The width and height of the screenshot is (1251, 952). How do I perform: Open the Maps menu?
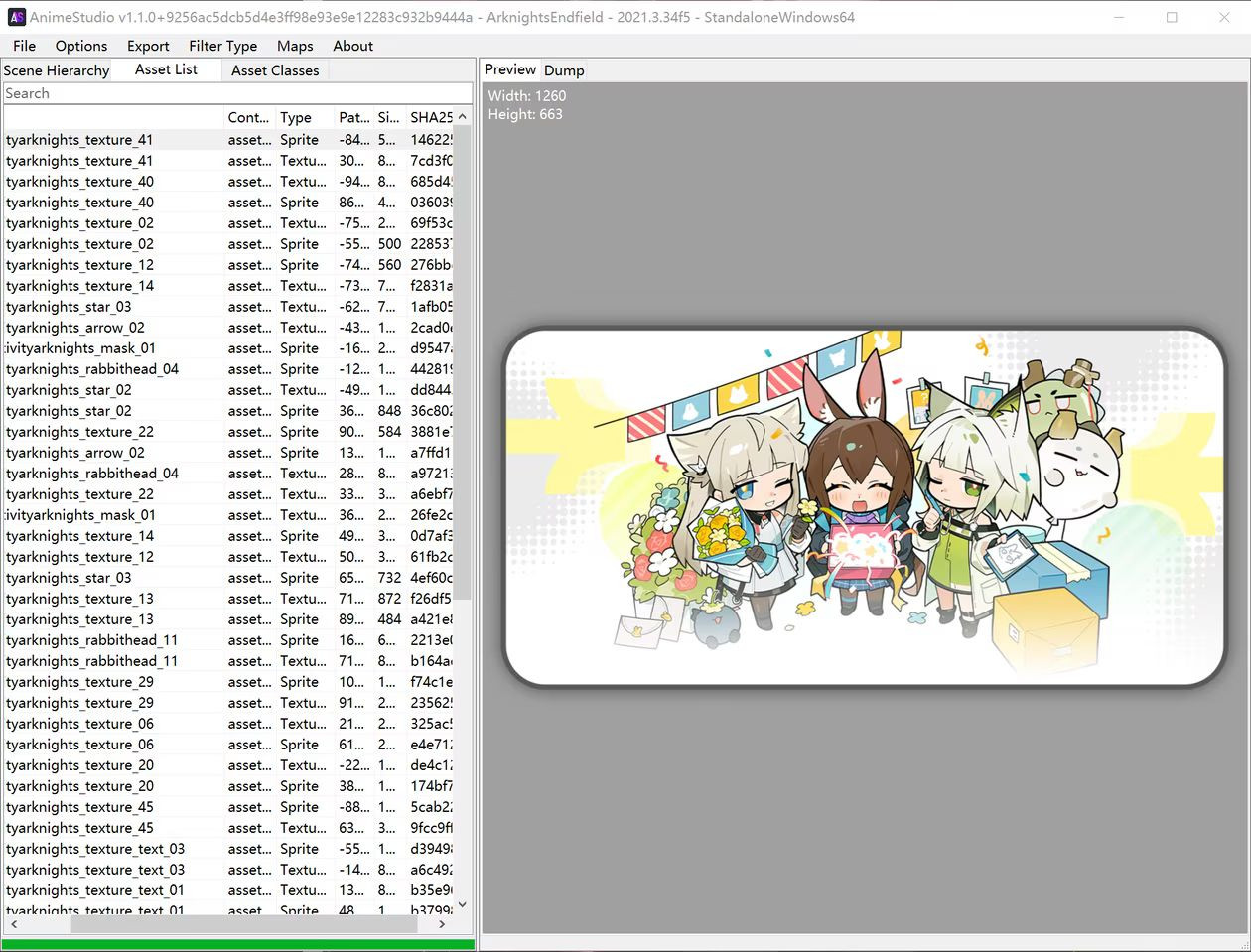[295, 46]
